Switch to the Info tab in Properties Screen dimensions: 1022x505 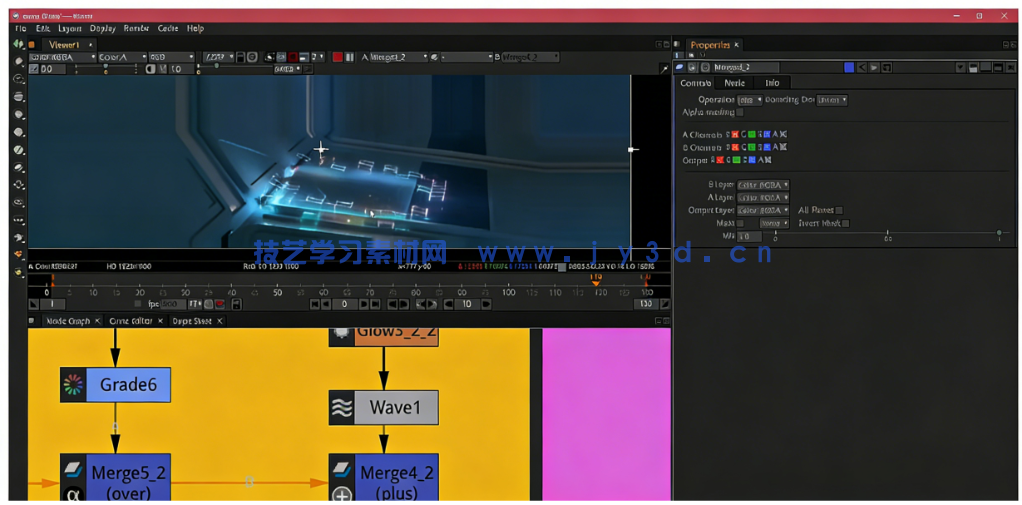[772, 83]
